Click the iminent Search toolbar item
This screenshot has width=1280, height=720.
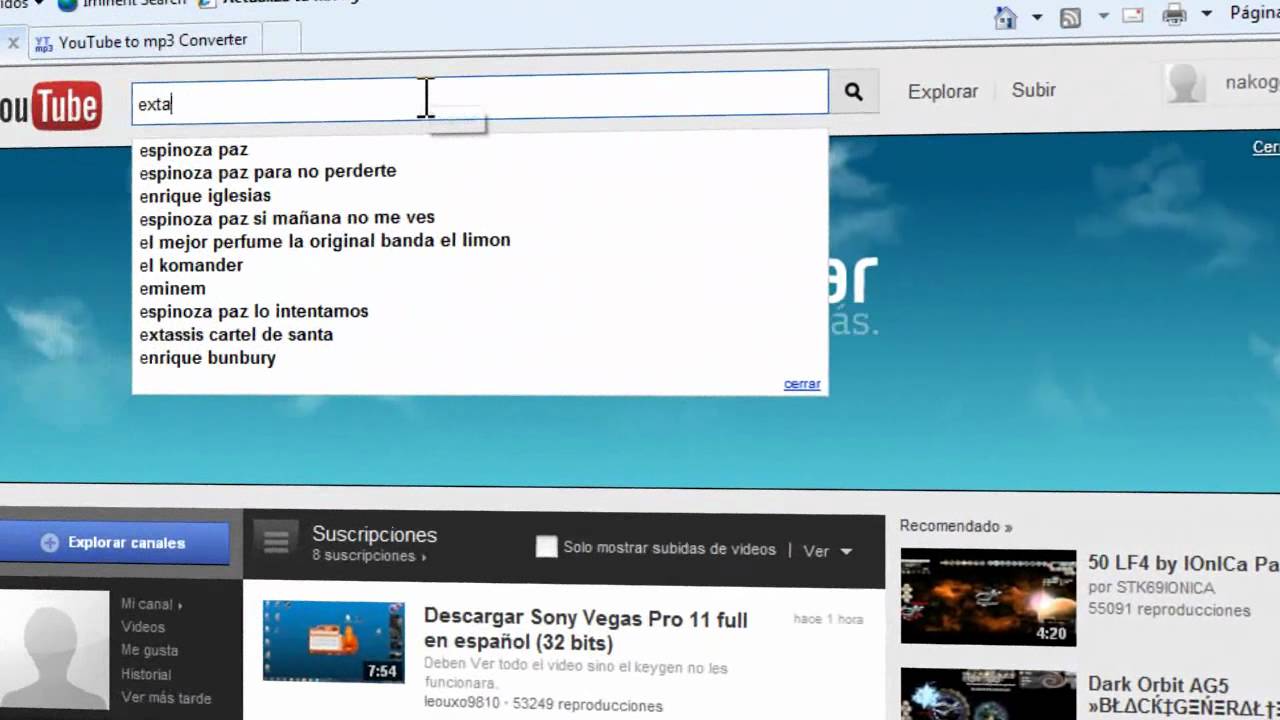coord(121,3)
